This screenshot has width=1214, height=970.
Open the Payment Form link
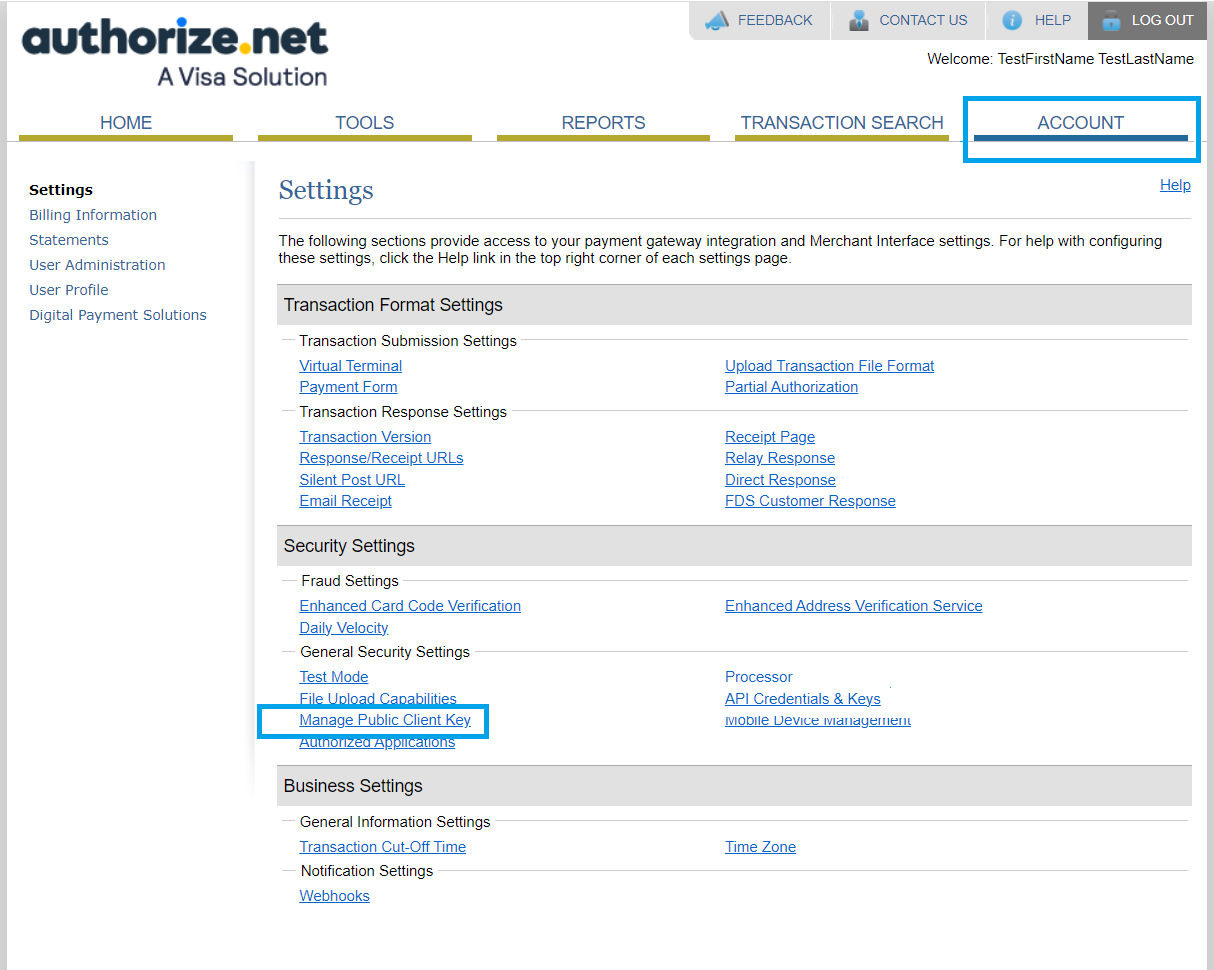pyautogui.click(x=348, y=387)
